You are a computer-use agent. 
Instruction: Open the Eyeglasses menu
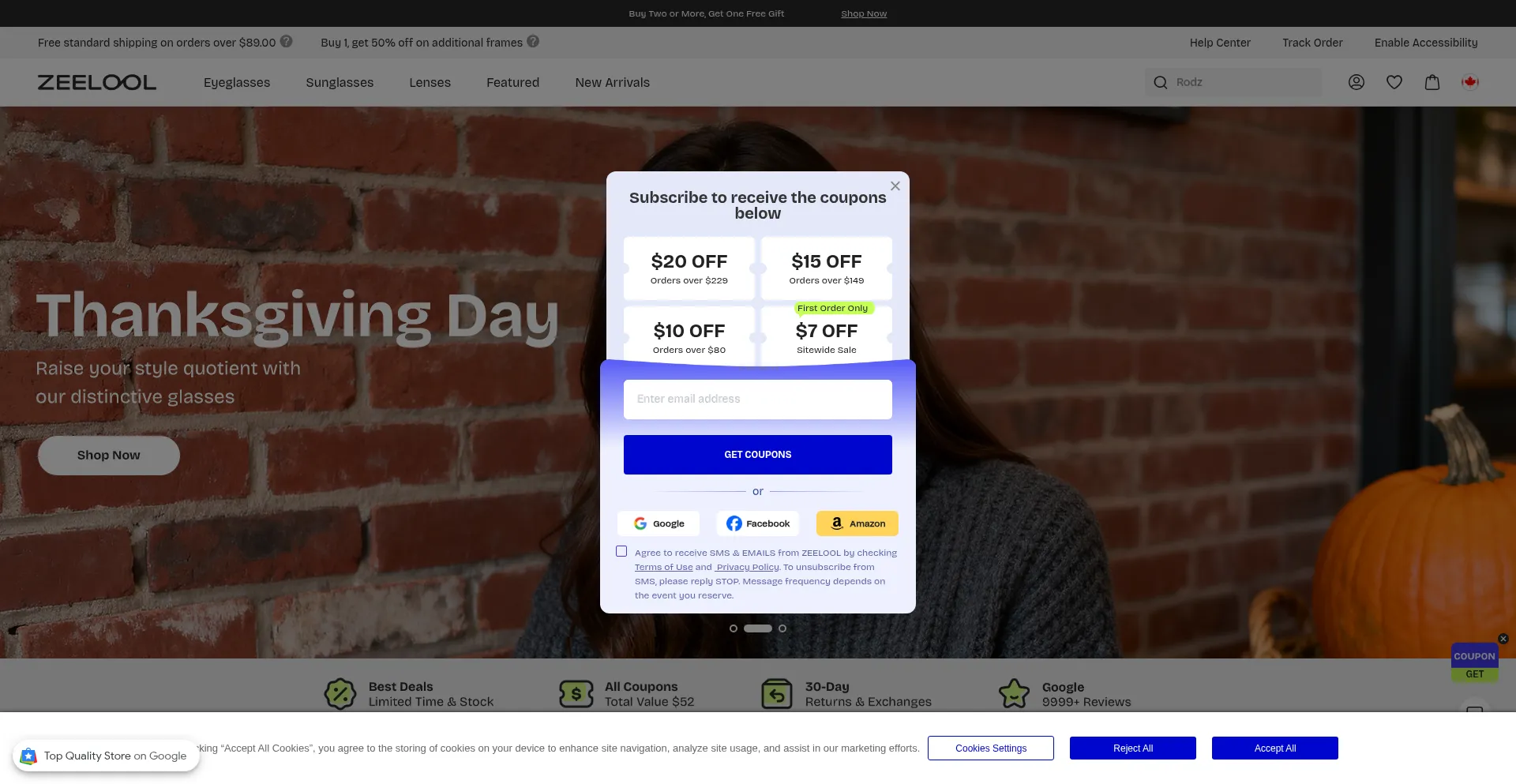click(x=237, y=82)
